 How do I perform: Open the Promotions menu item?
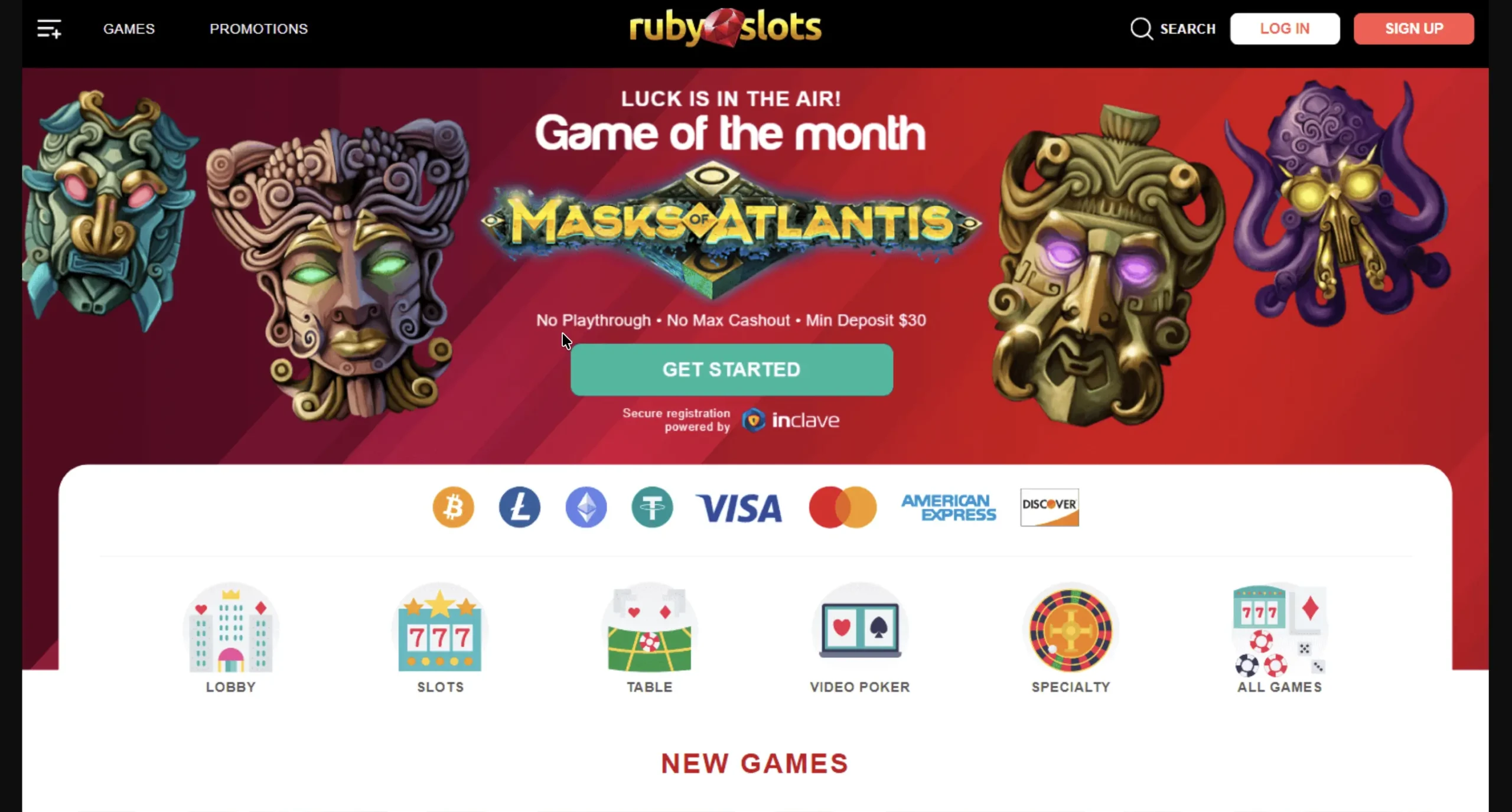(259, 29)
